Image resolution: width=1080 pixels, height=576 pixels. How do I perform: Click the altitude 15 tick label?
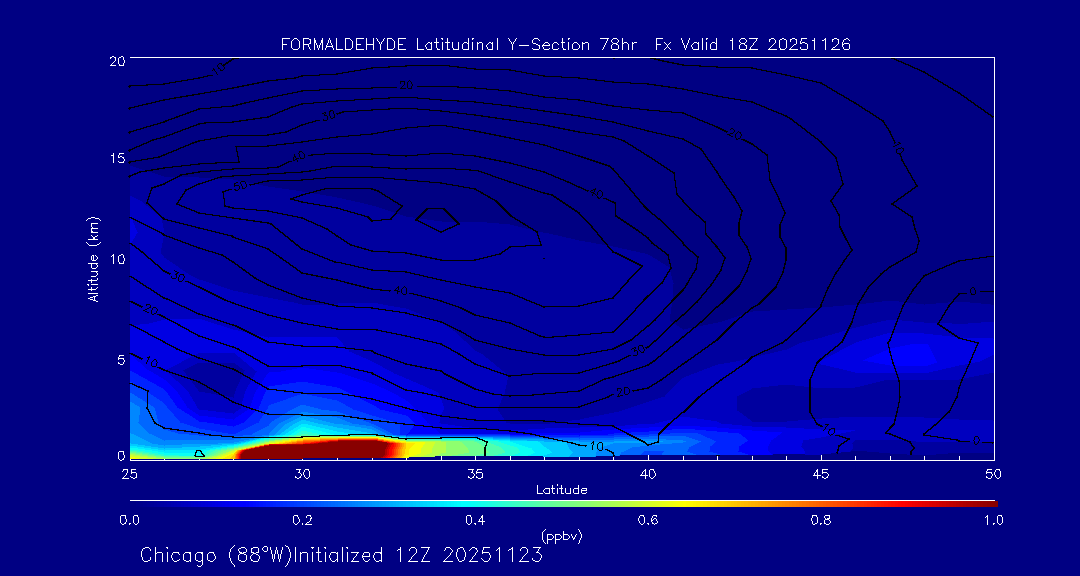click(x=115, y=159)
